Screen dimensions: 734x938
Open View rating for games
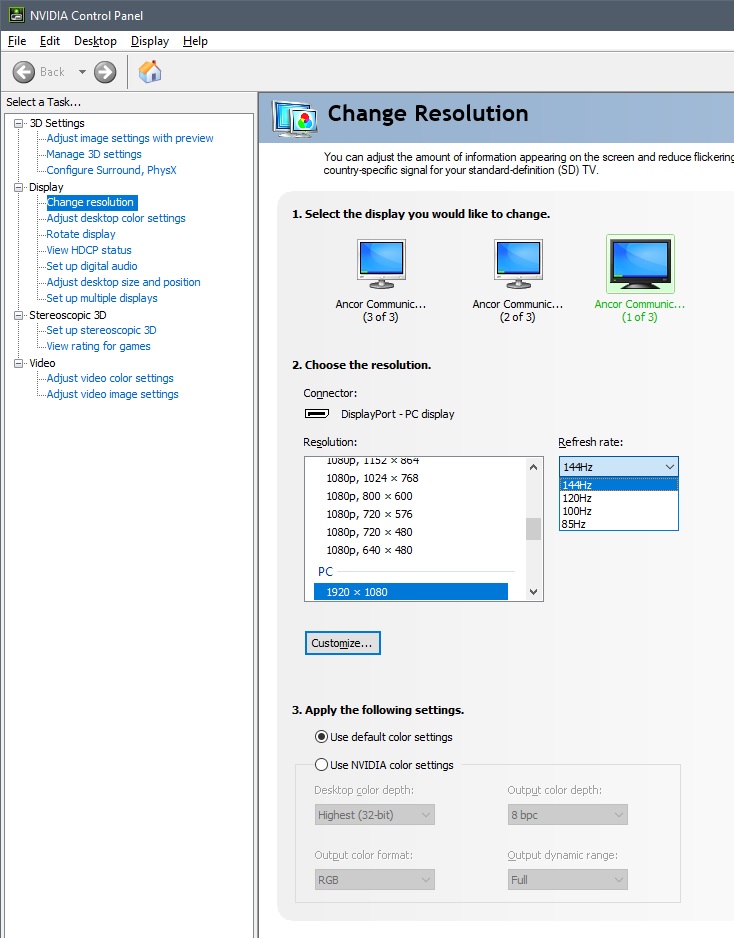click(98, 346)
